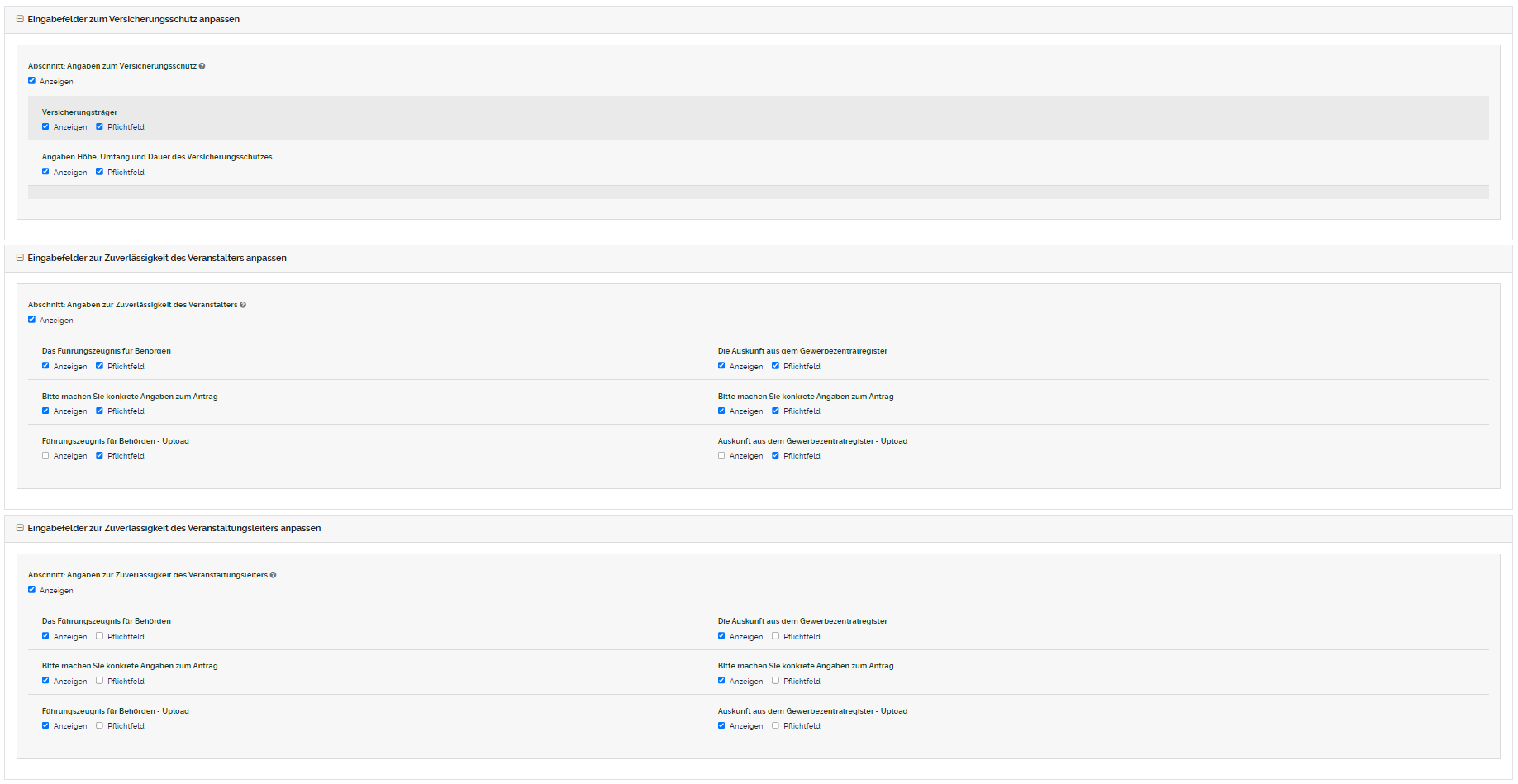Toggle Pflichtfeld for 'Höhe, Umfang und Dauer des Versicherungsschutzes'
1518x784 pixels.
coord(100,172)
